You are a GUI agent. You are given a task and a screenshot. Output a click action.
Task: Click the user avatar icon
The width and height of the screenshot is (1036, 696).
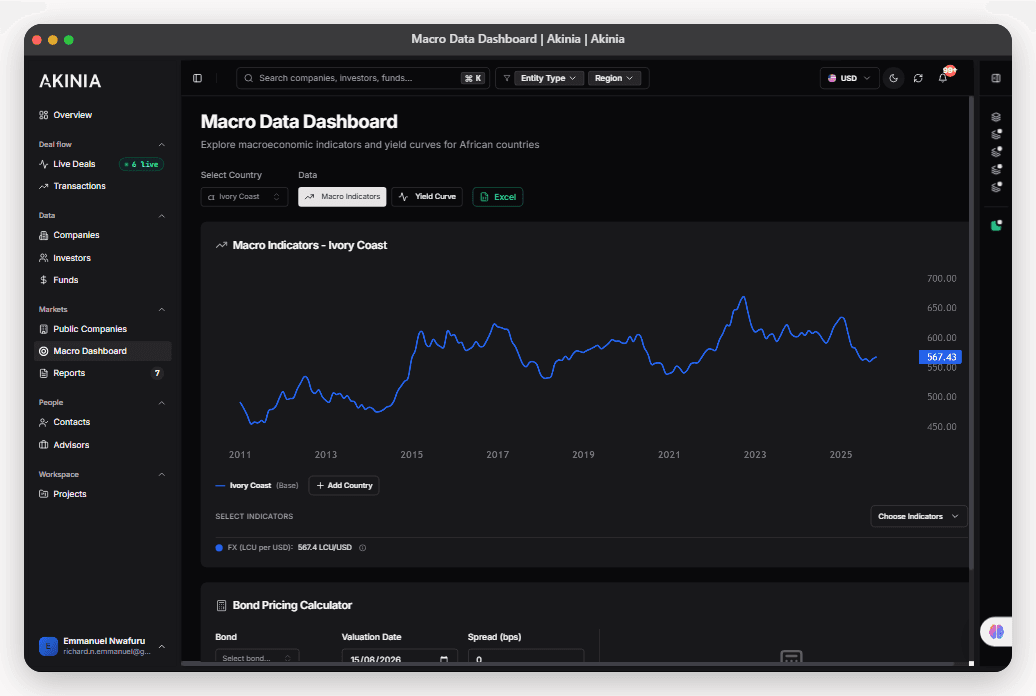point(48,646)
